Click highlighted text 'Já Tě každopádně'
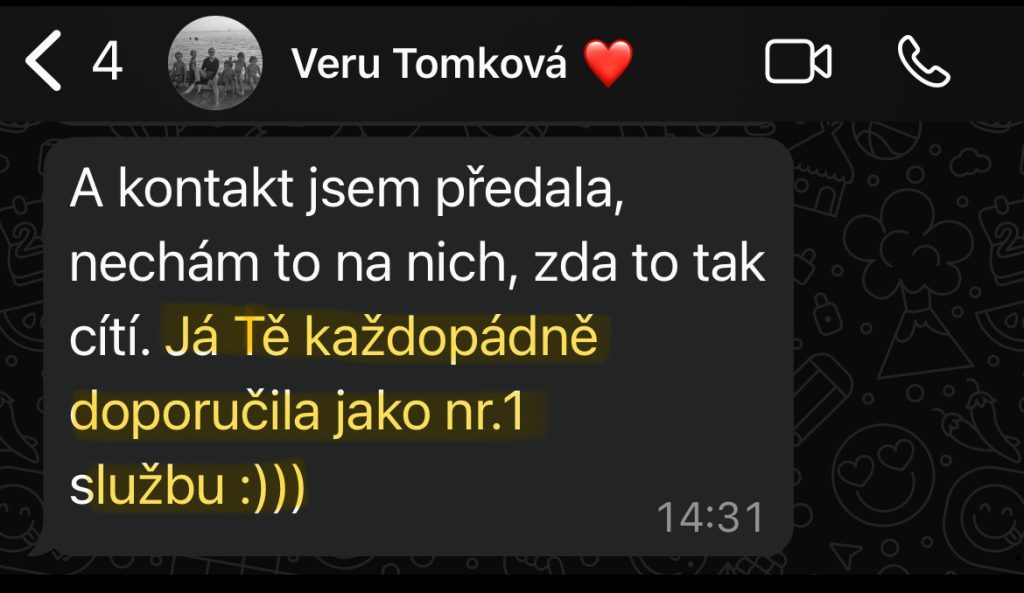The width and height of the screenshot is (1024, 593). [381, 338]
